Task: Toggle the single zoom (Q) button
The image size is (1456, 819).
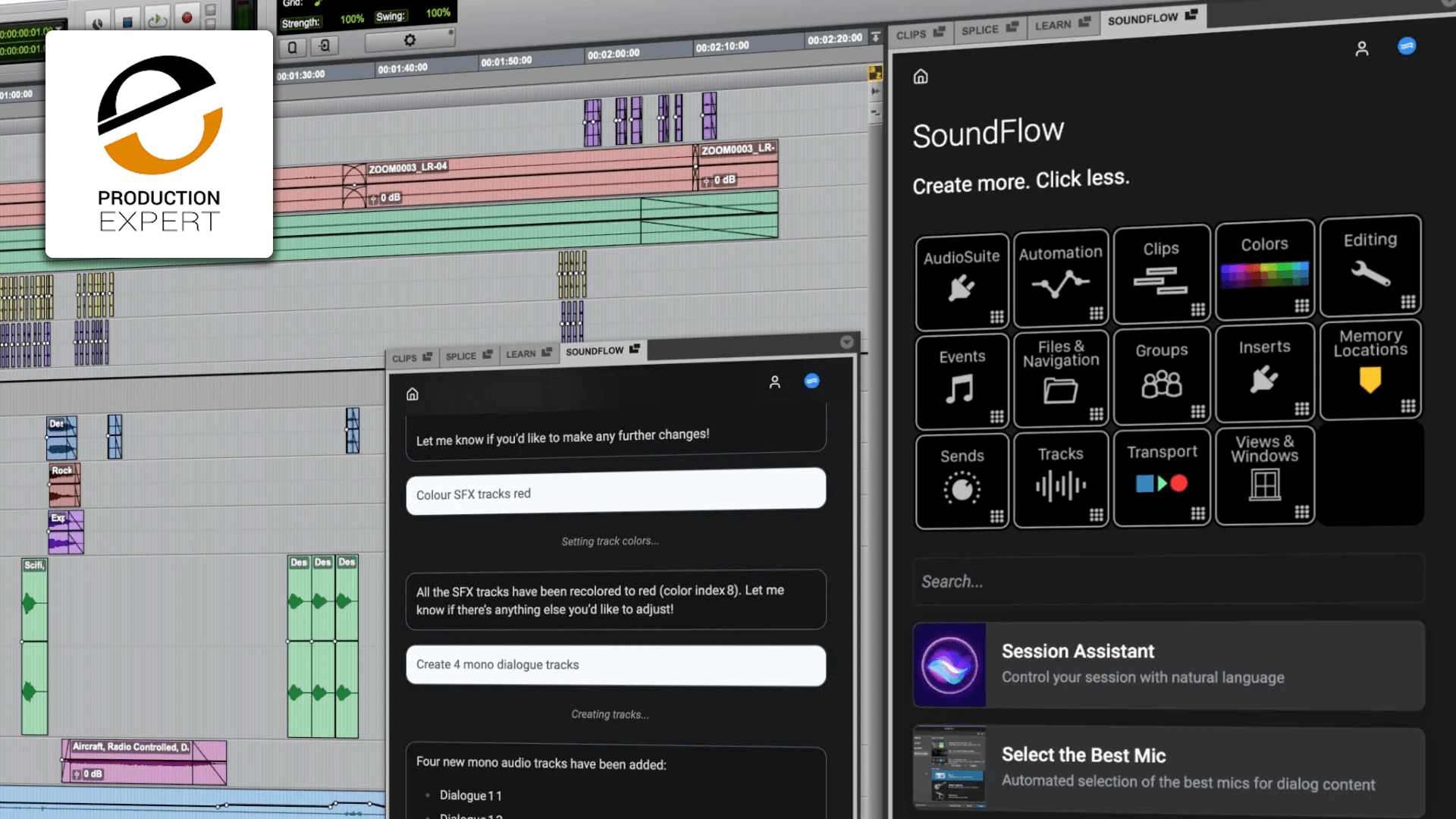Action: point(292,47)
